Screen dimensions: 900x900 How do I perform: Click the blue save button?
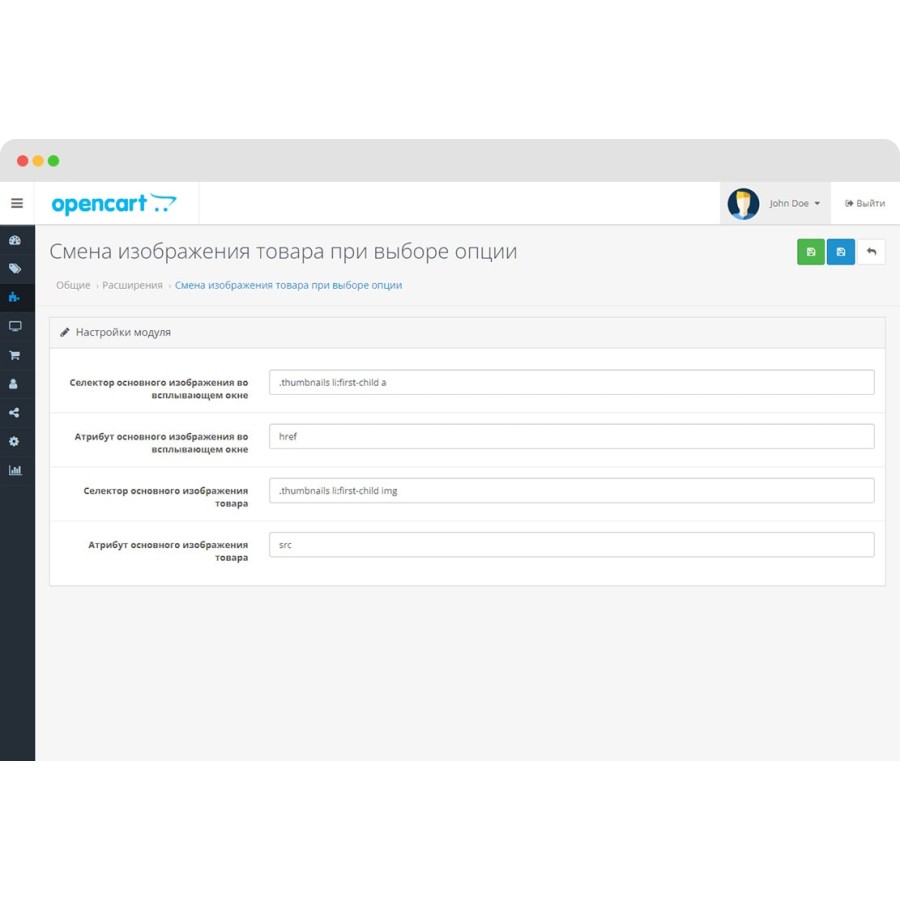841,252
